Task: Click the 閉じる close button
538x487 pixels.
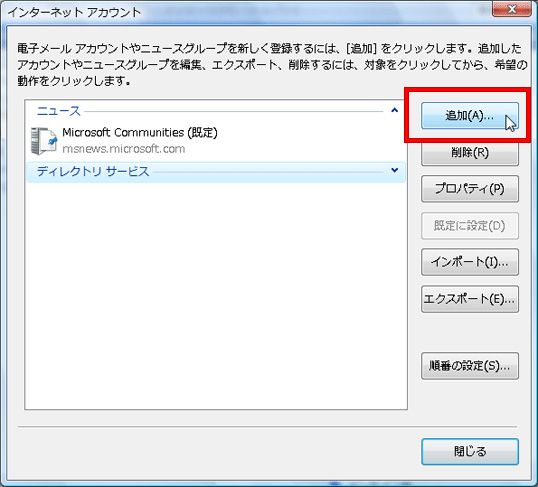Action: click(x=469, y=452)
